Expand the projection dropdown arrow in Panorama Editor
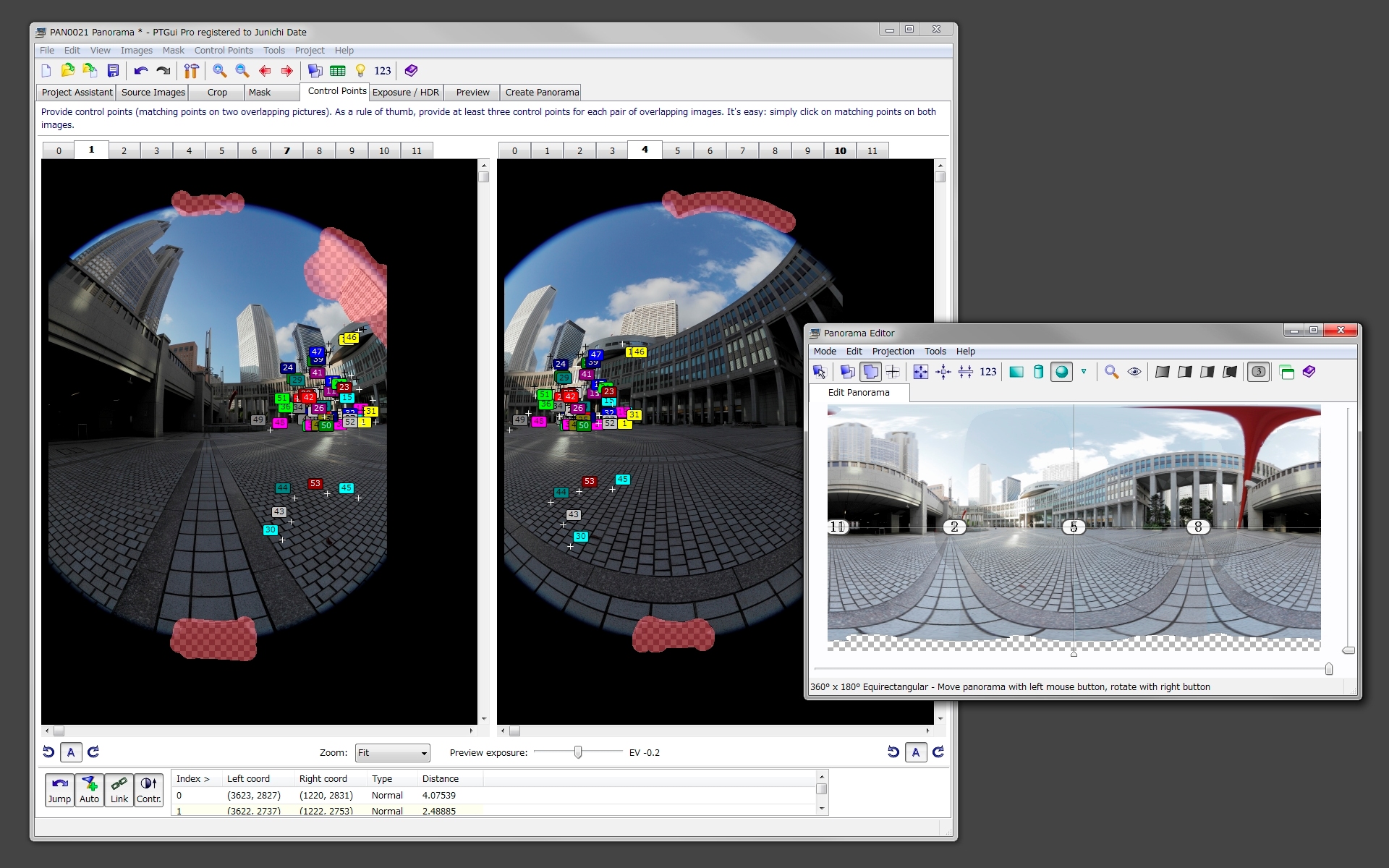Image resolution: width=1389 pixels, height=868 pixels. pyautogui.click(x=1084, y=372)
